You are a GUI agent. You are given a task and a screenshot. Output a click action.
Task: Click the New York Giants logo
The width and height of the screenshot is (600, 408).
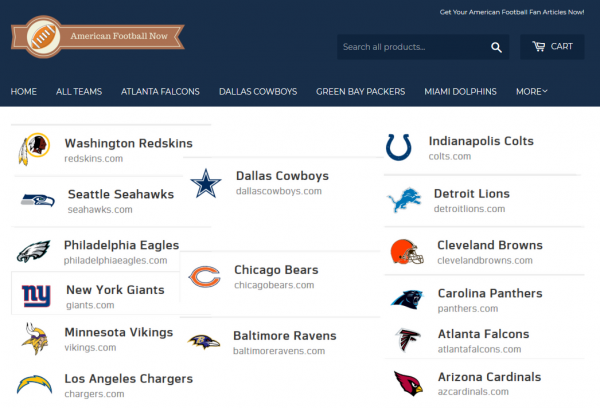tap(36, 296)
